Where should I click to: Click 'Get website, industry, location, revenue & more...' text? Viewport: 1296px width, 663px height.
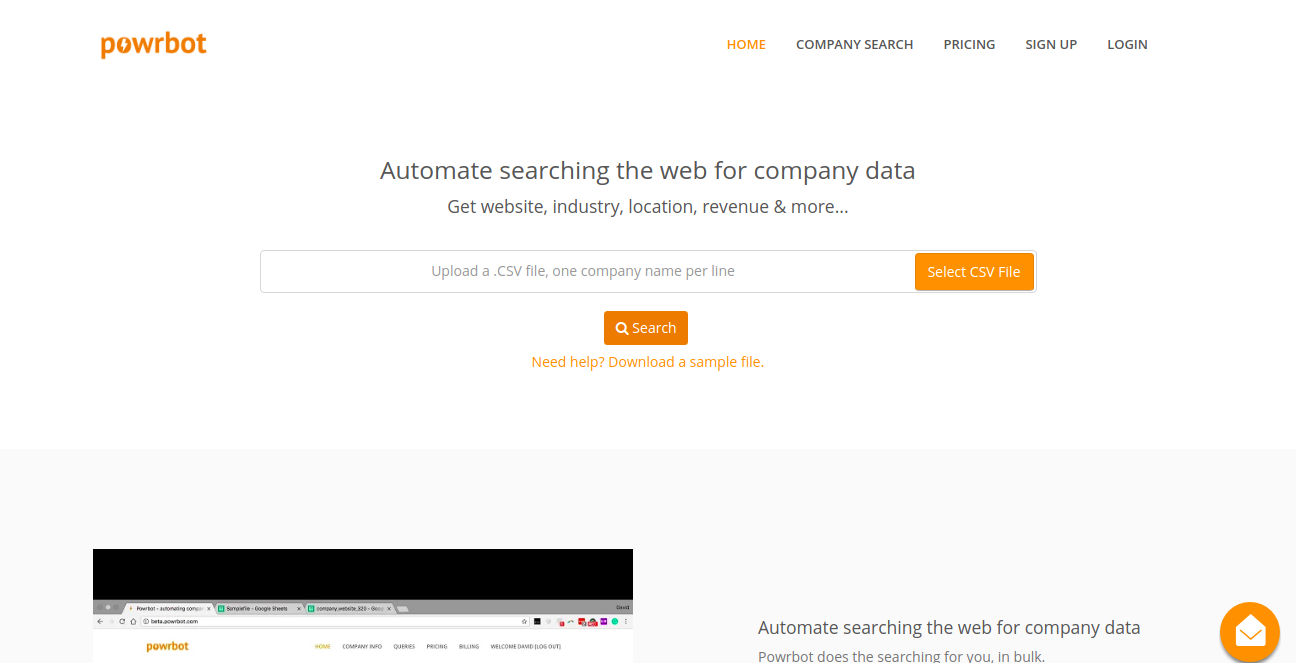[x=648, y=207]
